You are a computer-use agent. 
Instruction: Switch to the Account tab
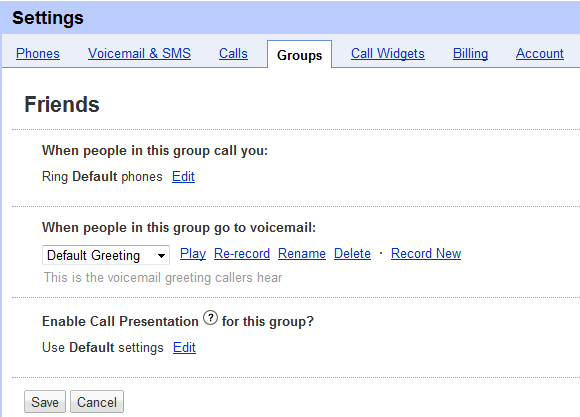540,54
